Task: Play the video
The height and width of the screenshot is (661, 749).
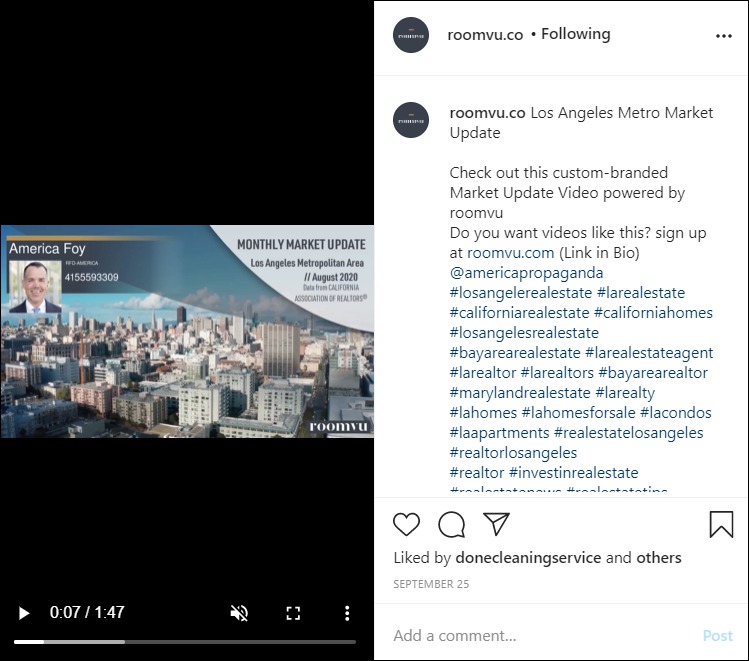Action: [25, 613]
